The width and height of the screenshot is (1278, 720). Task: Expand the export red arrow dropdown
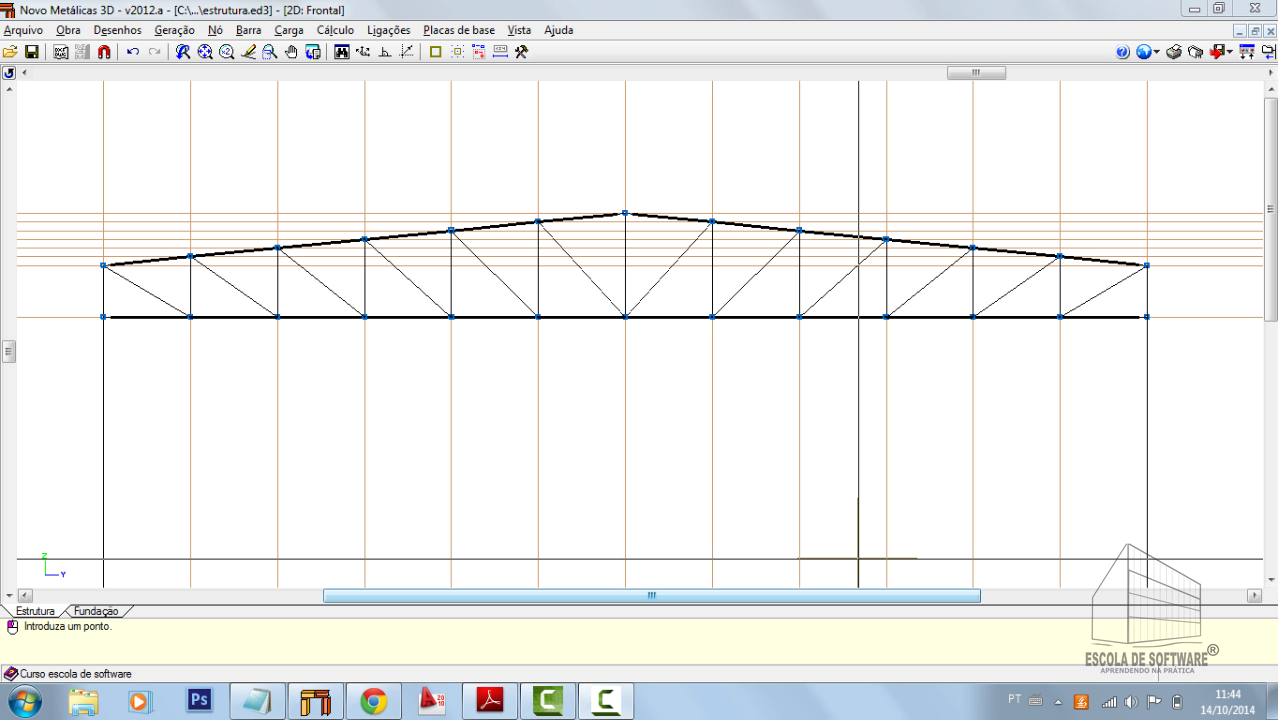click(1229, 52)
